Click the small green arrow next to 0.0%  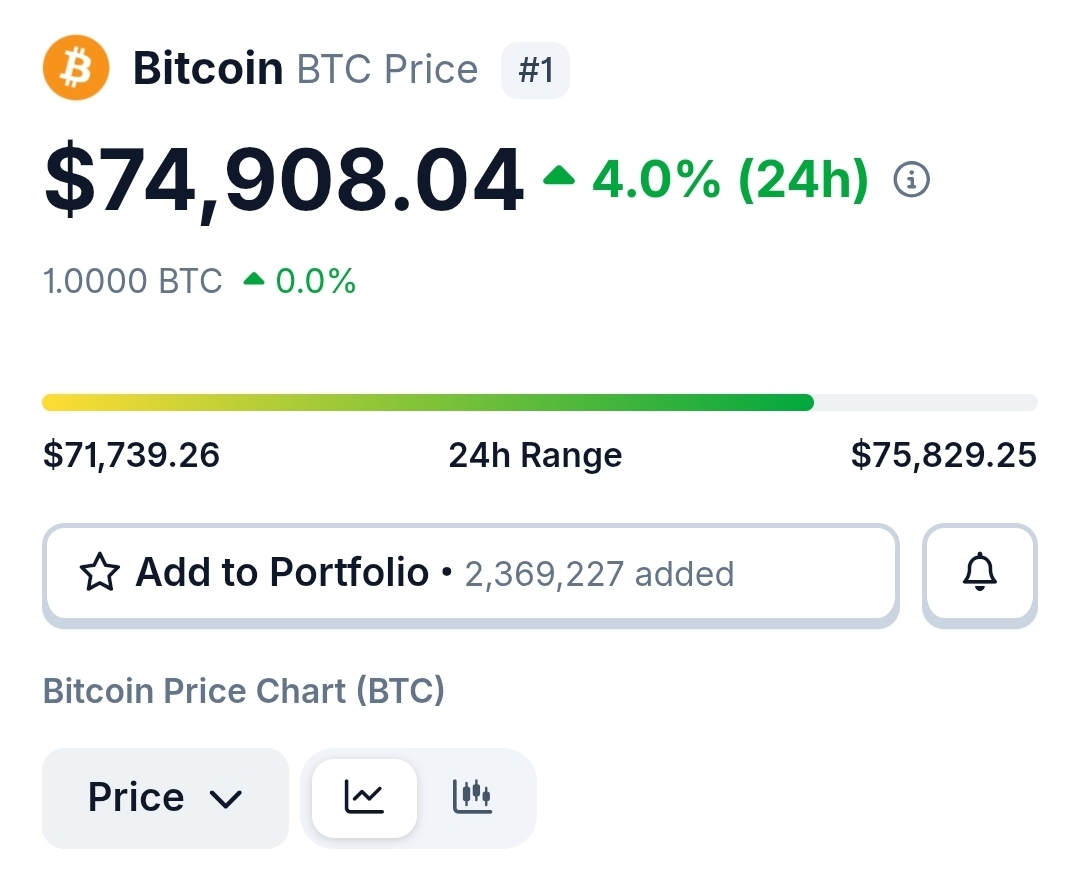254,281
